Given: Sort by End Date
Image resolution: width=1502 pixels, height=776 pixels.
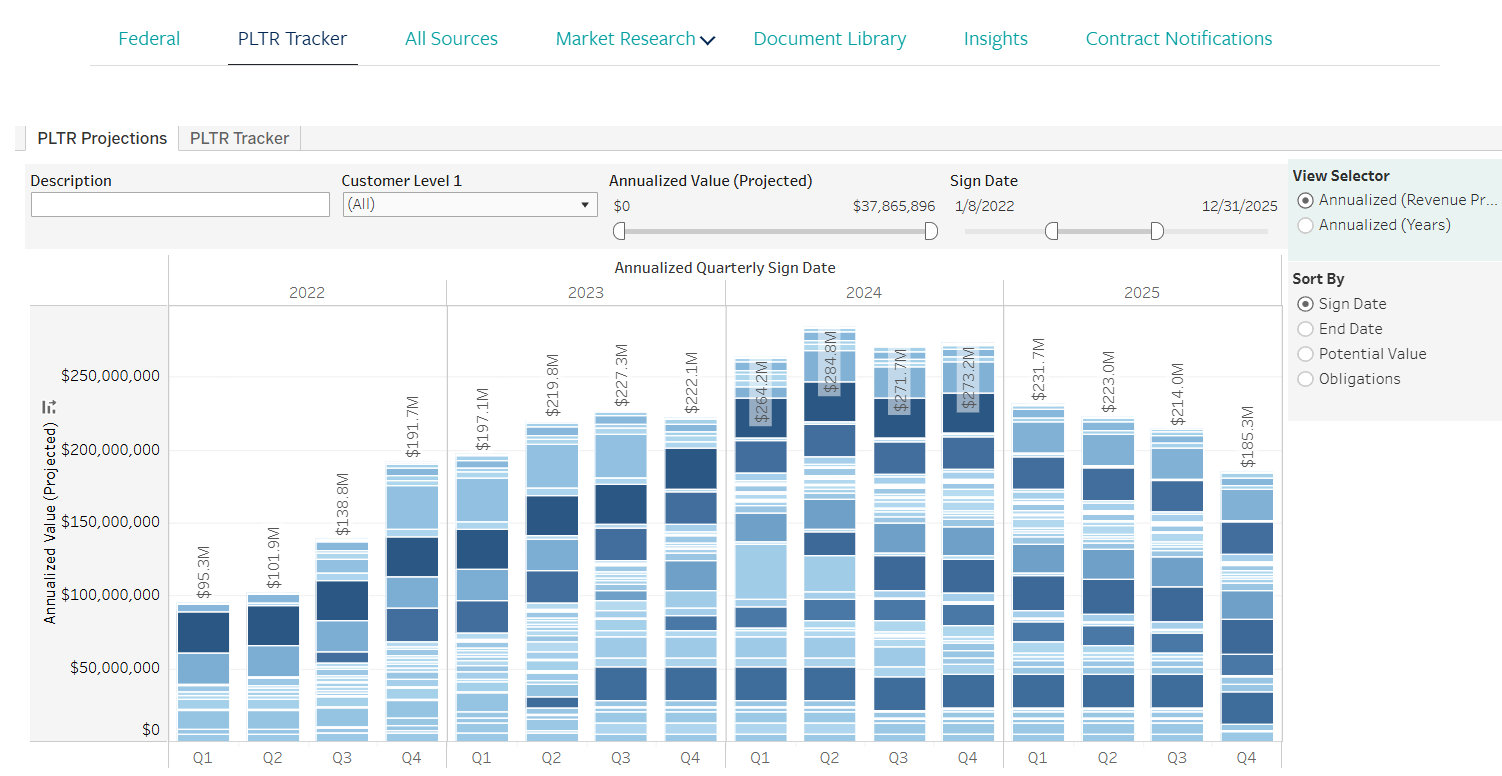Looking at the screenshot, I should [1340, 329].
